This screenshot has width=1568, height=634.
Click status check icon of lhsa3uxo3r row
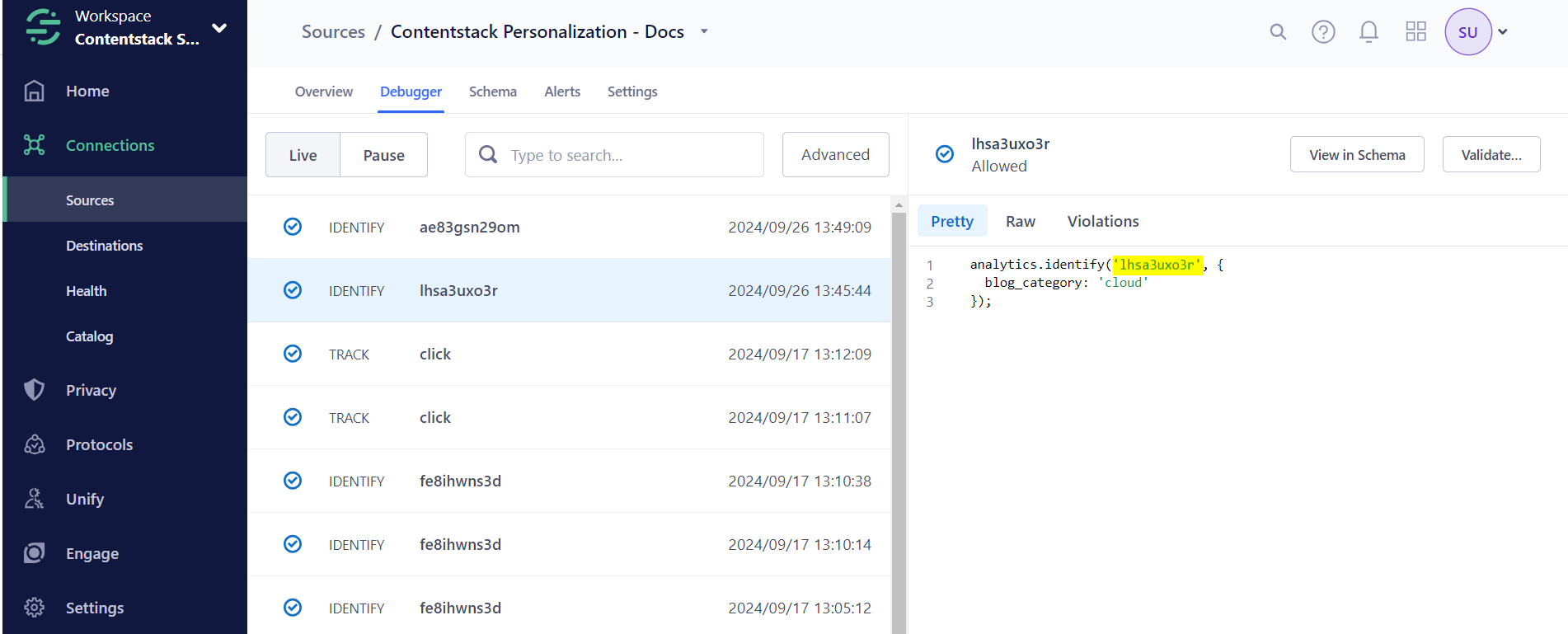293,290
